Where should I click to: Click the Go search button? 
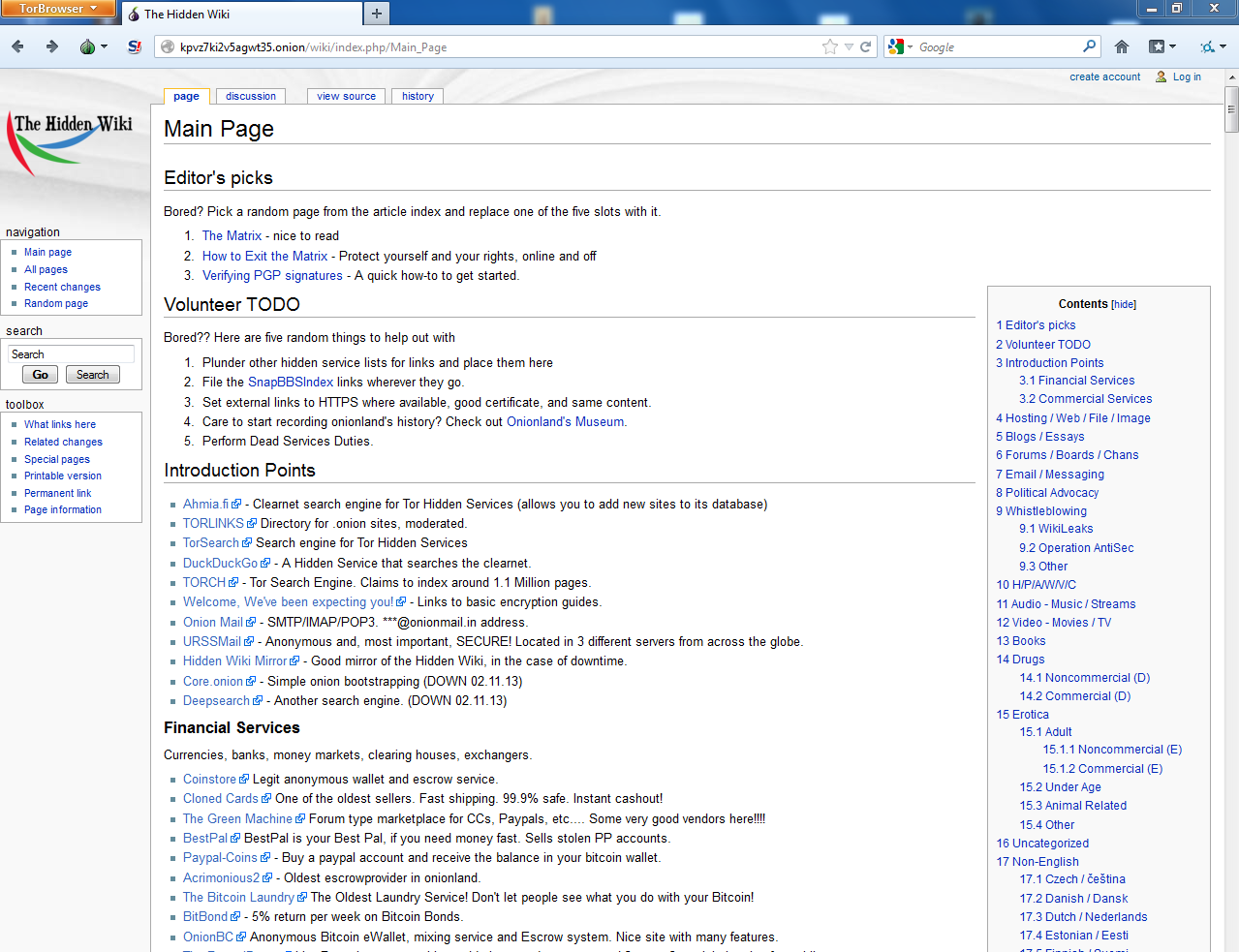40,375
